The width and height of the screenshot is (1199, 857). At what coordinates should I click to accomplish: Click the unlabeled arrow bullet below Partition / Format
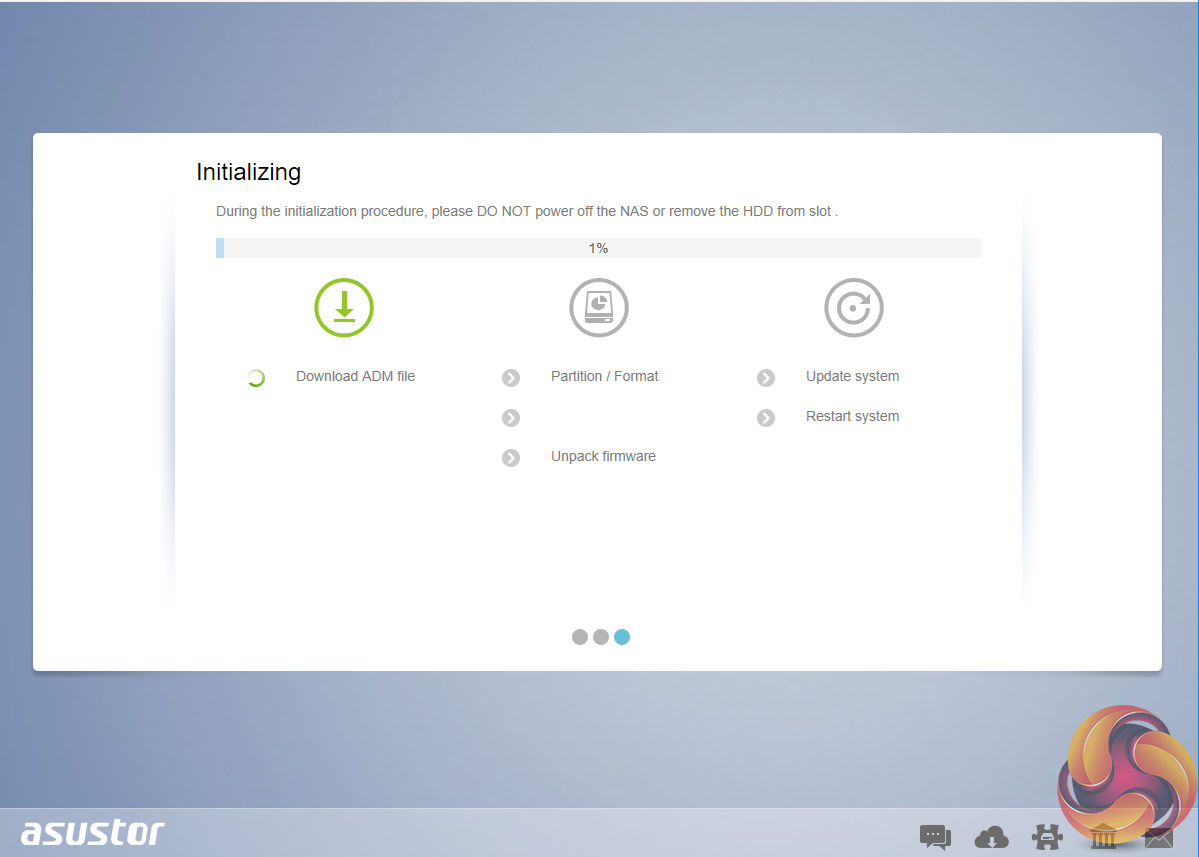(511, 417)
